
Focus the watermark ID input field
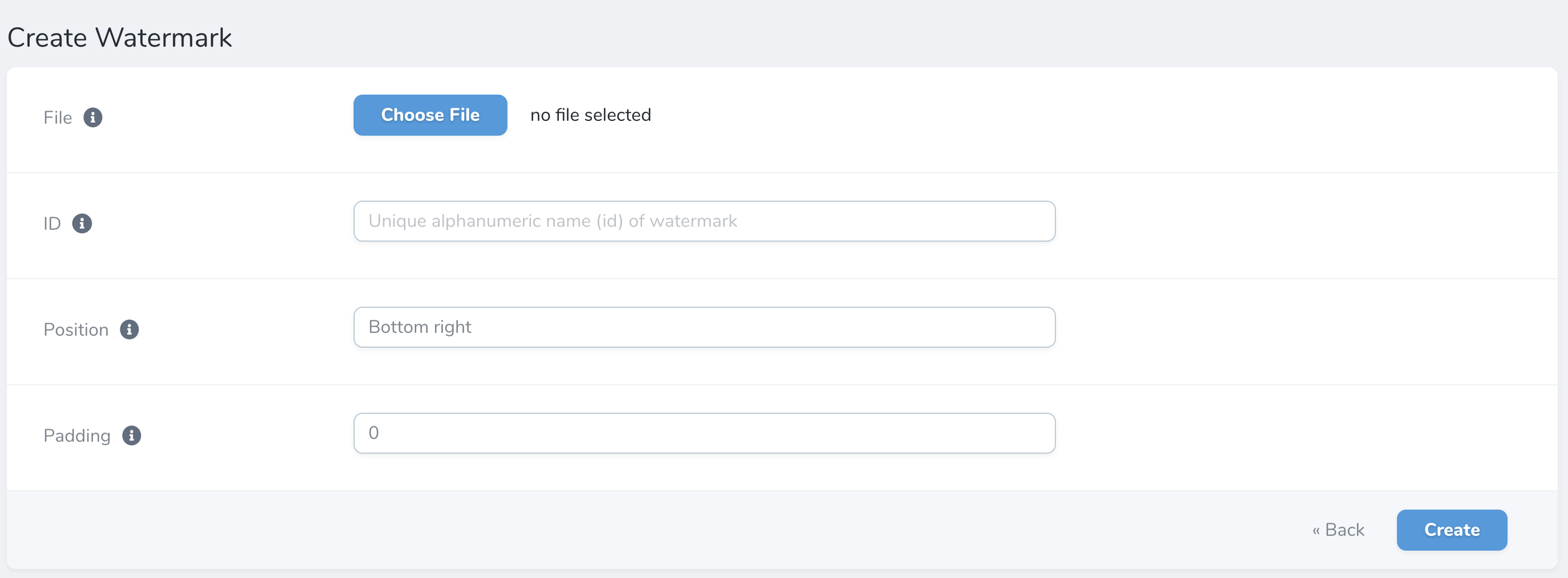click(x=704, y=221)
